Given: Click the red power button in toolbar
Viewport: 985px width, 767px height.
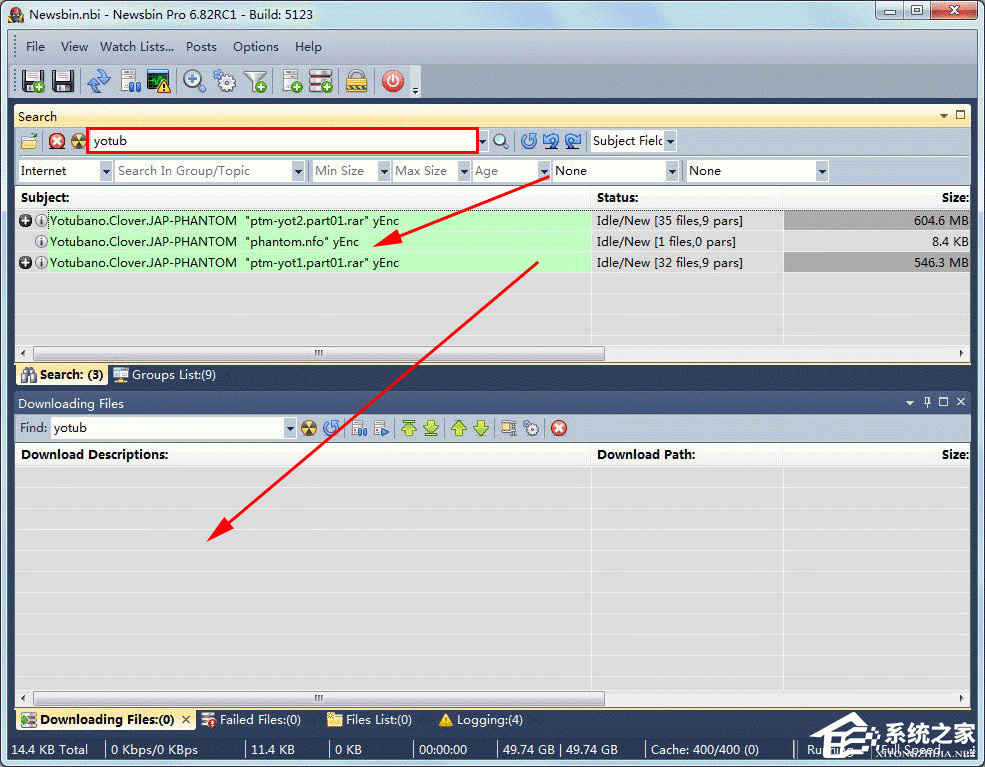Looking at the screenshot, I should [x=393, y=81].
